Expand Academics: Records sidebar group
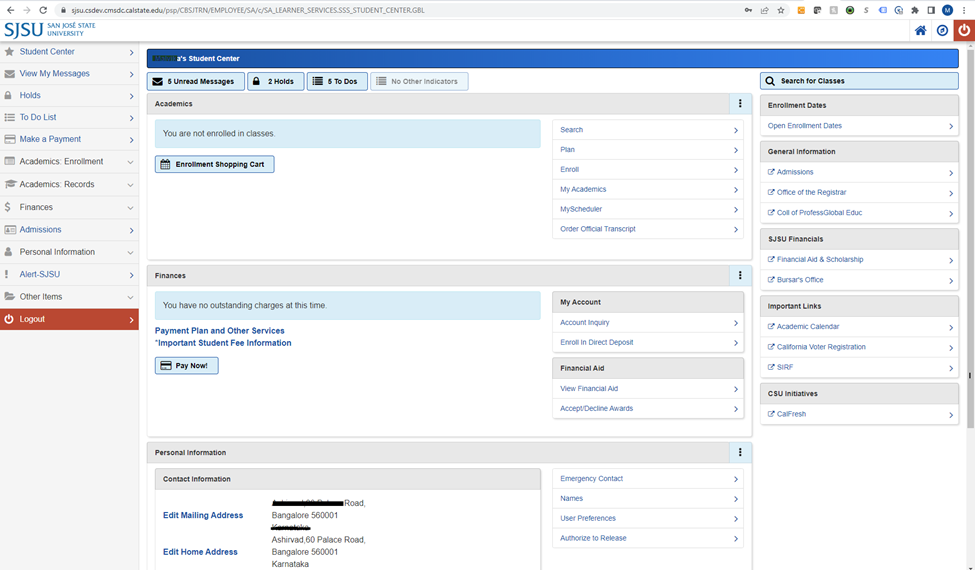Image resolution: width=975 pixels, height=570 pixels. [69, 184]
